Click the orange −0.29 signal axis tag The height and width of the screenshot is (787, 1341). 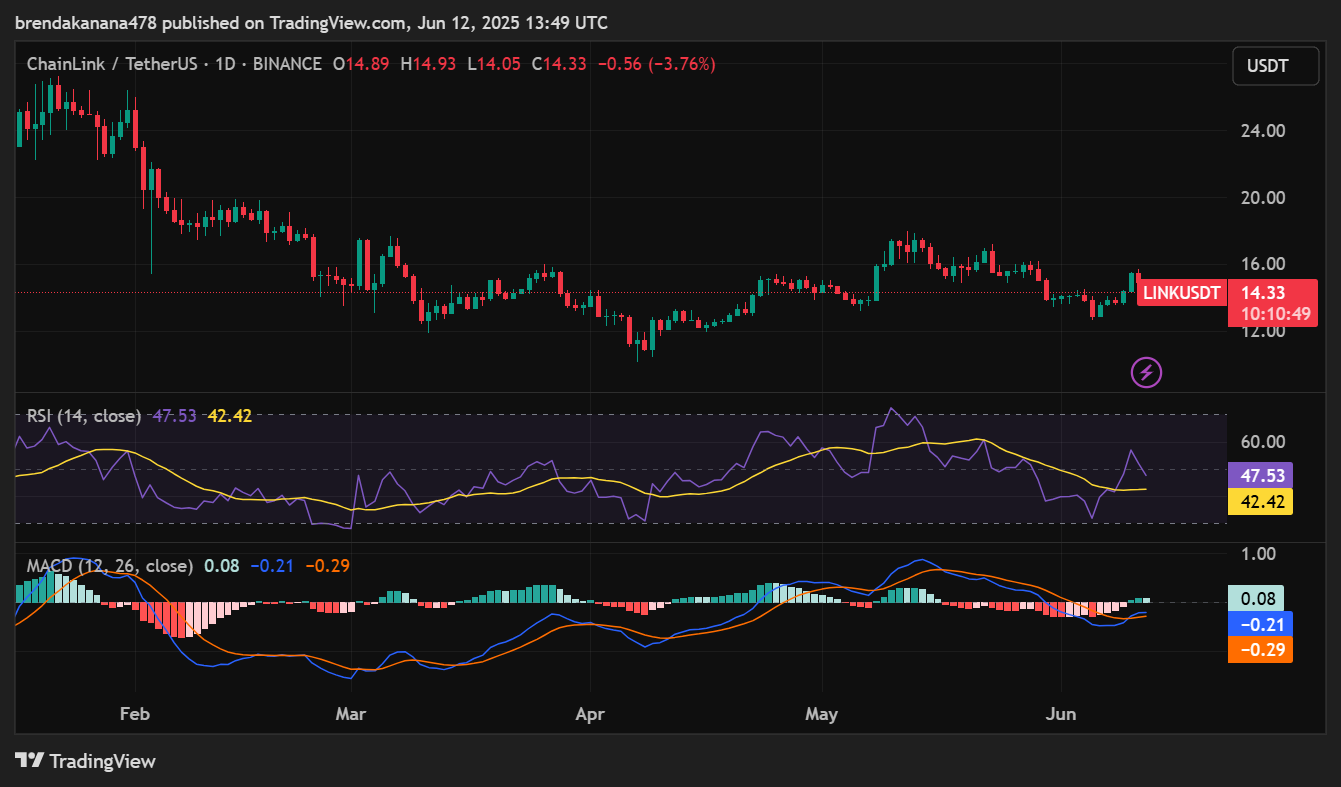1260,650
